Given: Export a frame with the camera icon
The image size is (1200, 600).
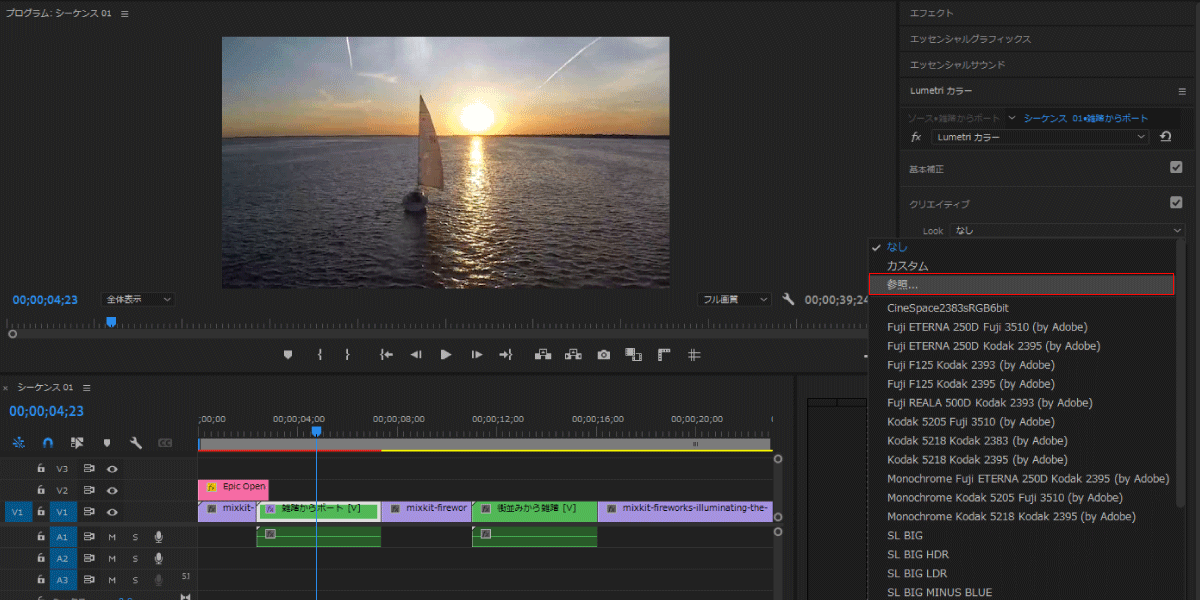Looking at the screenshot, I should pos(604,354).
